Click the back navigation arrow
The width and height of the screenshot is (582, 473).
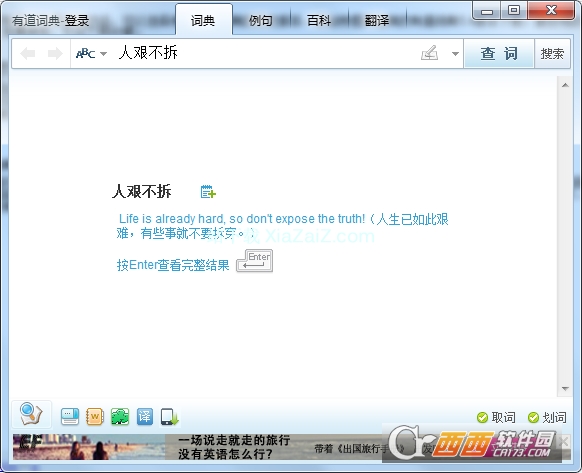[x=28, y=53]
